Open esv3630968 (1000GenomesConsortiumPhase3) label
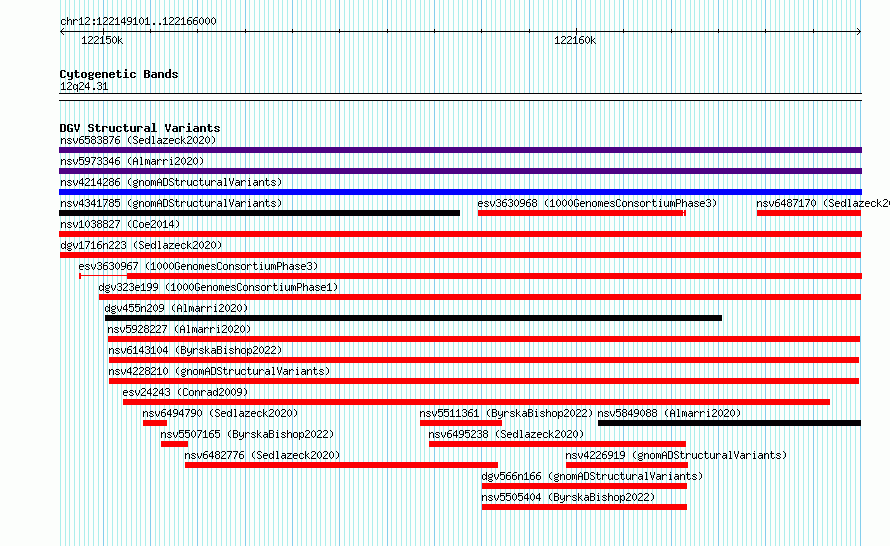The height and width of the screenshot is (546, 890). [x=597, y=203]
